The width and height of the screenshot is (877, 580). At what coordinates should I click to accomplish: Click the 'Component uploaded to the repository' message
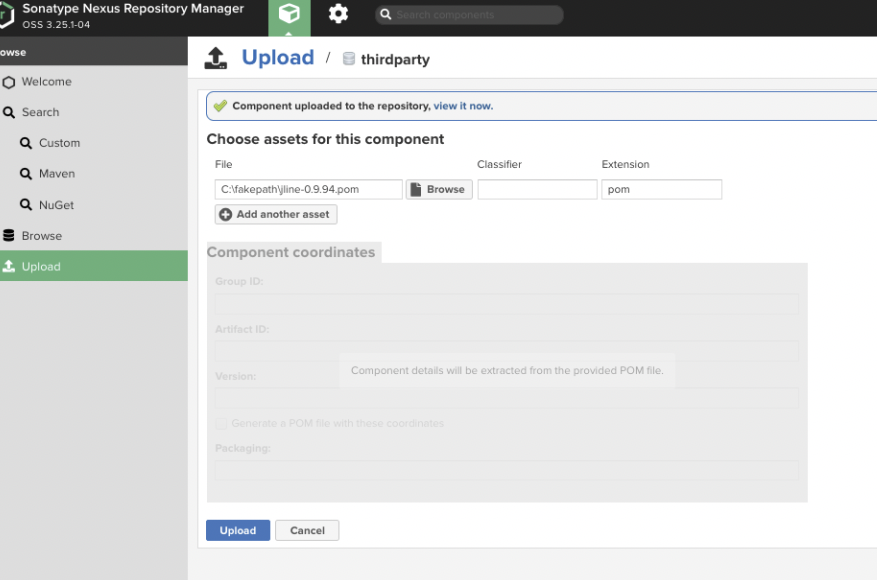pyautogui.click(x=331, y=106)
